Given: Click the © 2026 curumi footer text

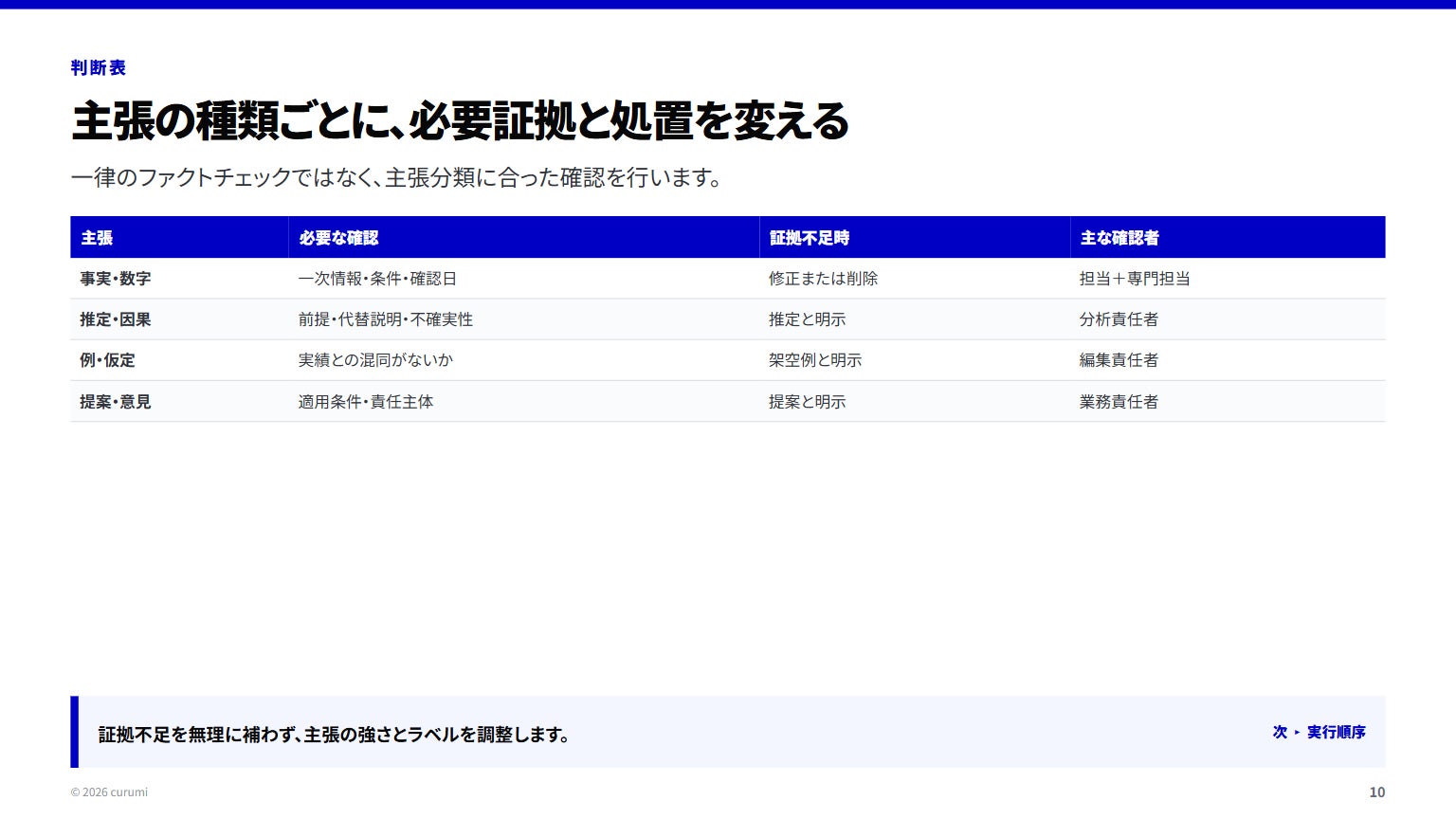Looking at the screenshot, I should pos(109,792).
